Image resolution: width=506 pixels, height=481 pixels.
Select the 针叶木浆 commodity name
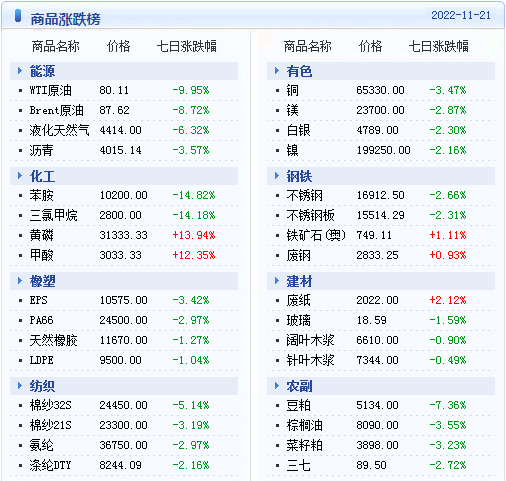click(x=310, y=360)
